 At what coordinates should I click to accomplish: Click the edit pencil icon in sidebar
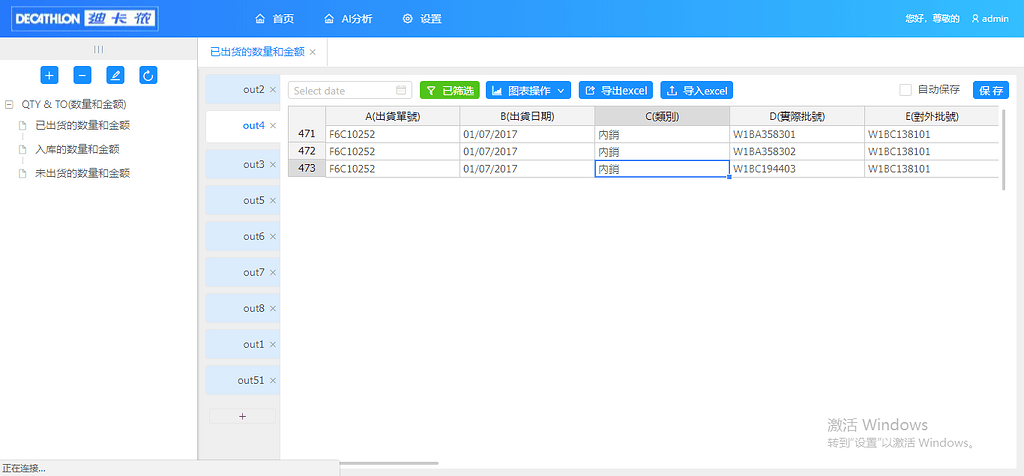(x=115, y=75)
